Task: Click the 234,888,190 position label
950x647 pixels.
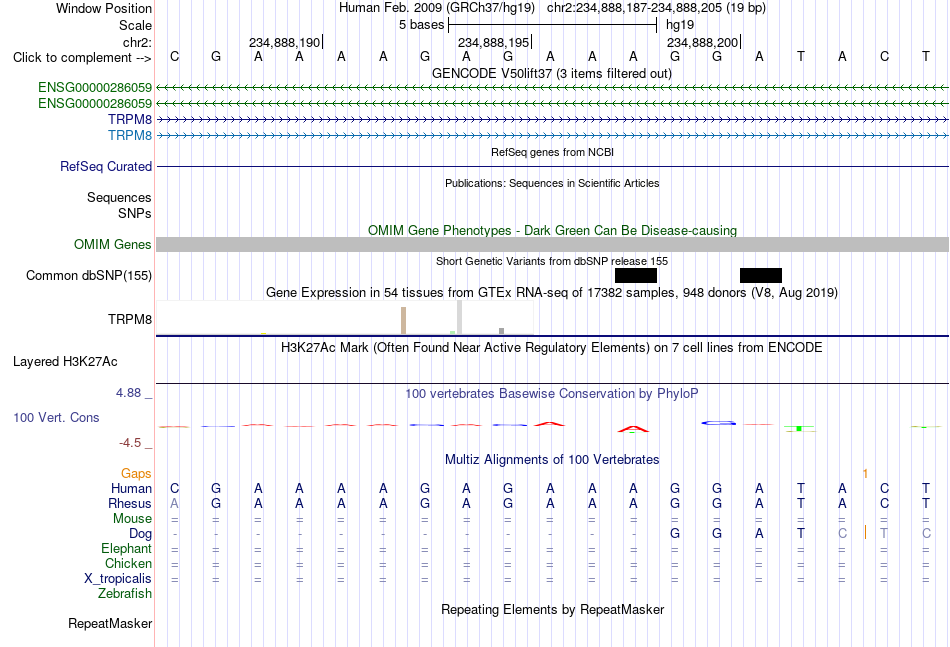Action: tap(284, 42)
